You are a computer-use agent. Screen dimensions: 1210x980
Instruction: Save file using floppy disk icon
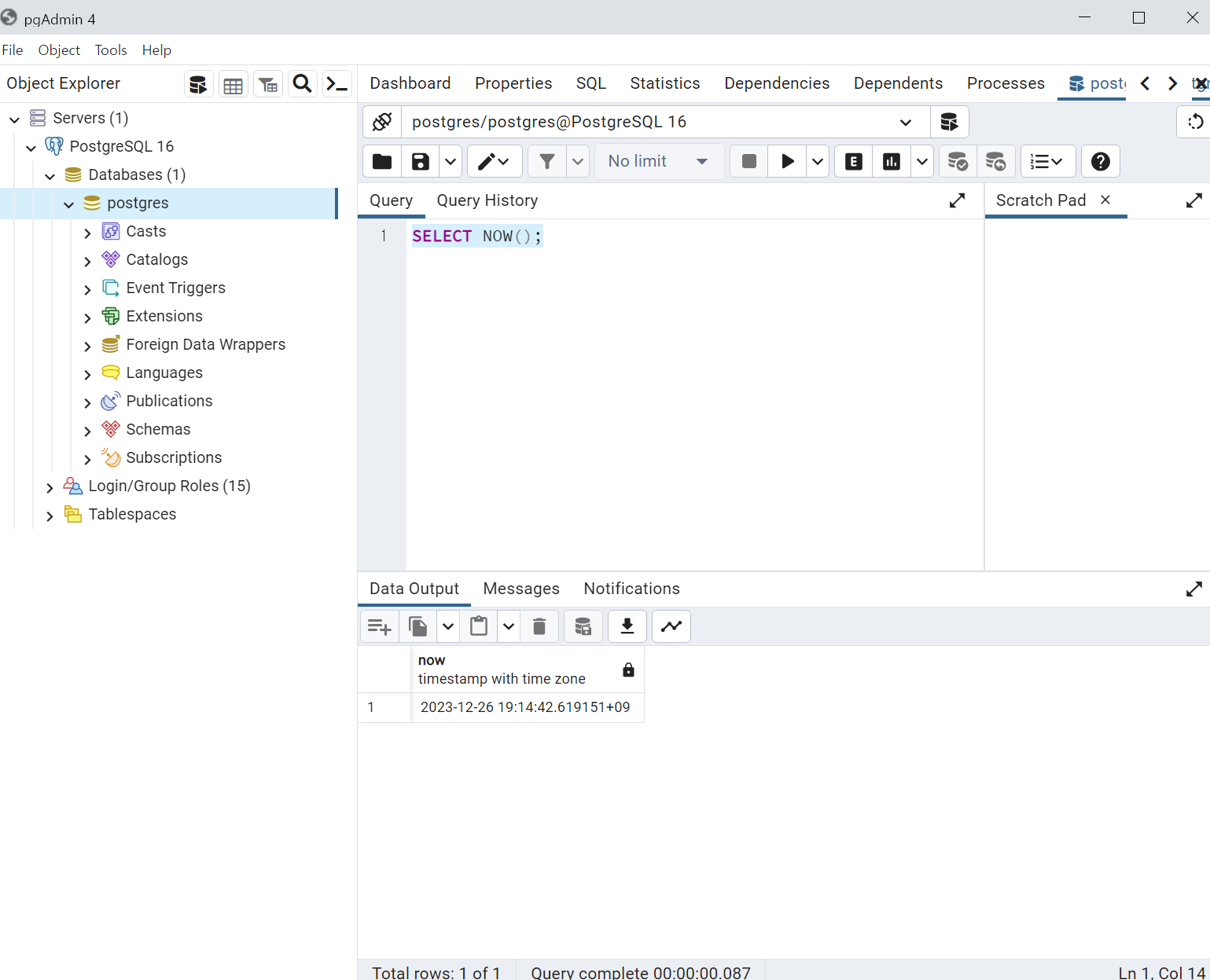pos(421,161)
